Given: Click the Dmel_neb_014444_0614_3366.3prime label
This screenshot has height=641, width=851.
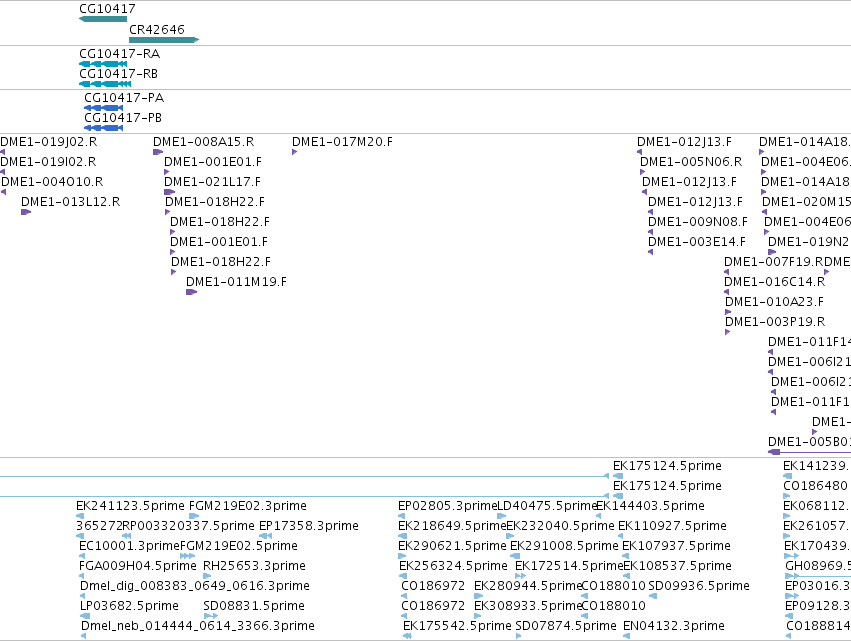Looking at the screenshot, I should (198, 627).
